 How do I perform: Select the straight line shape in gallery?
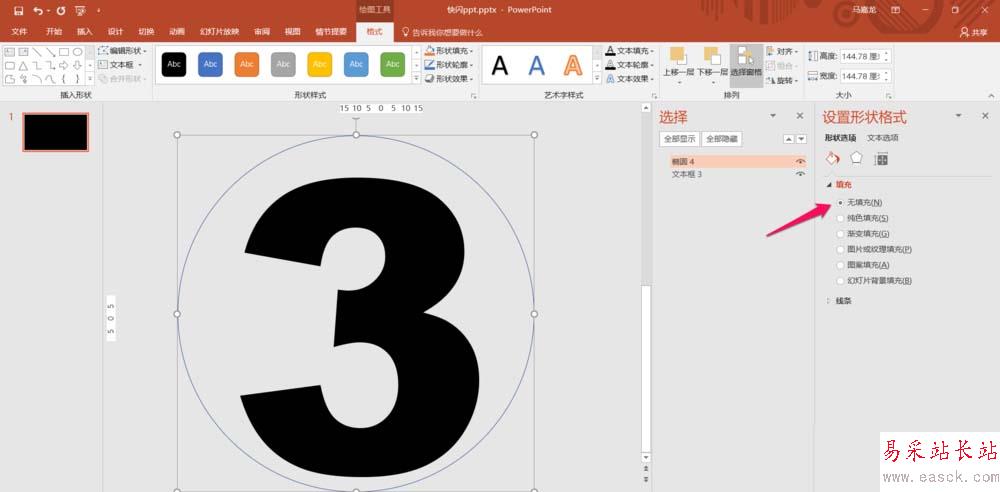(37, 52)
